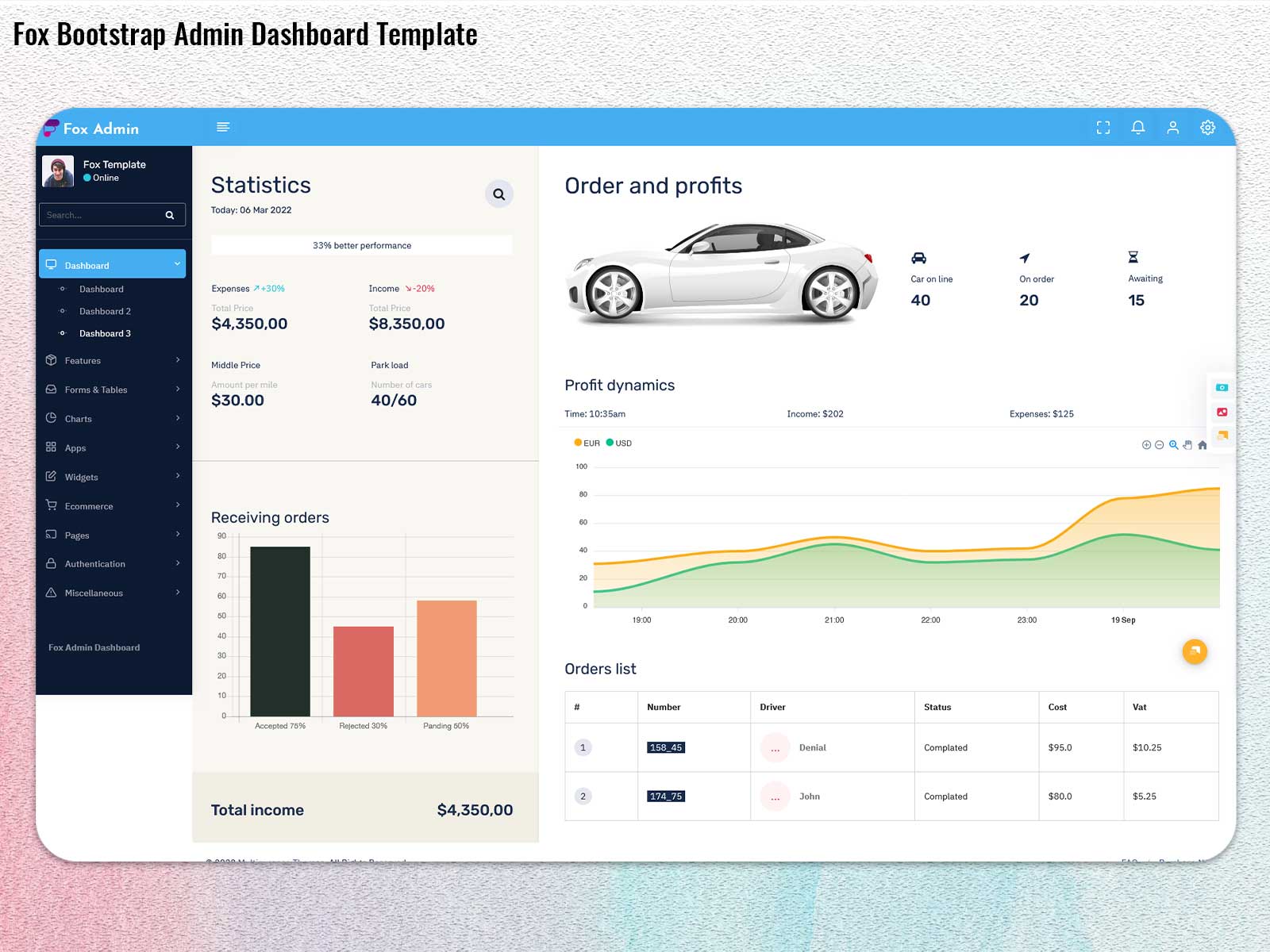The image size is (1270, 952).
Task: Enable panning mode on the chart
Action: [1187, 445]
